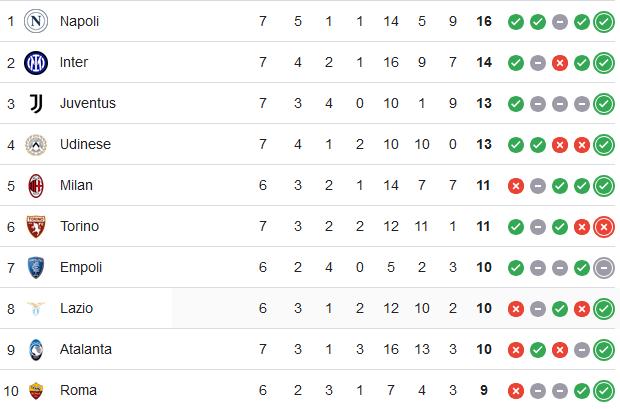Screen dimensions: 620x409
Task: Open the Lazio eagle logo
Action: coord(36,309)
